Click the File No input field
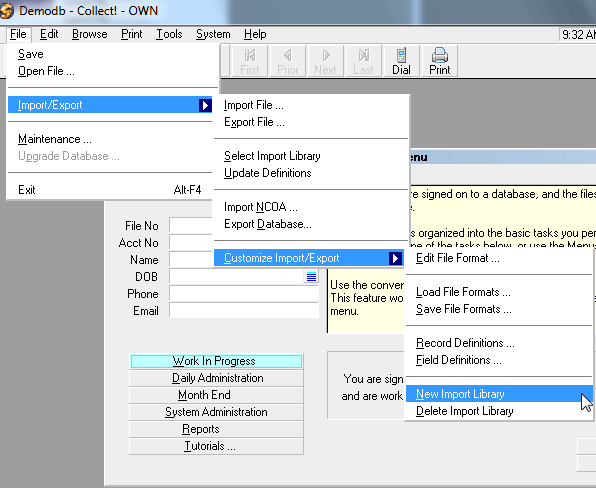This screenshot has width=596, height=488. tap(191, 225)
